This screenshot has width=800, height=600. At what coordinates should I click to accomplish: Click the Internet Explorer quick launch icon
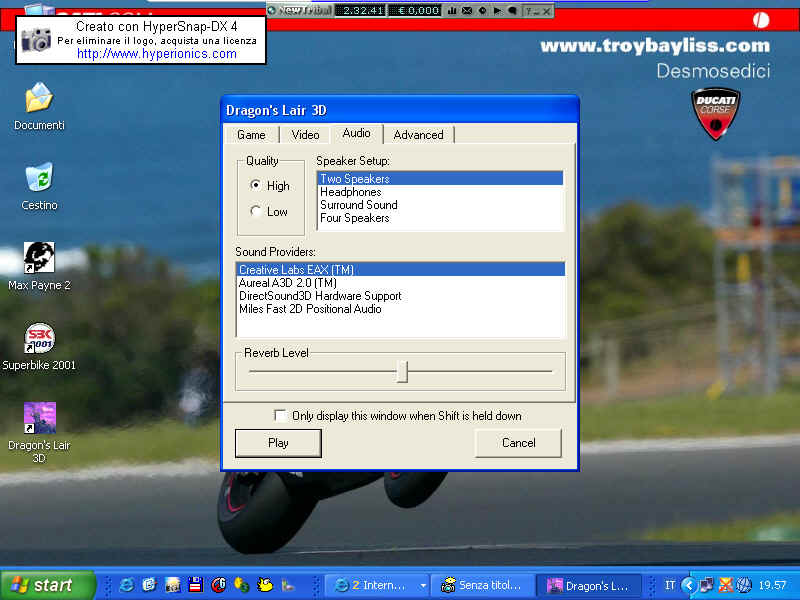(x=127, y=585)
